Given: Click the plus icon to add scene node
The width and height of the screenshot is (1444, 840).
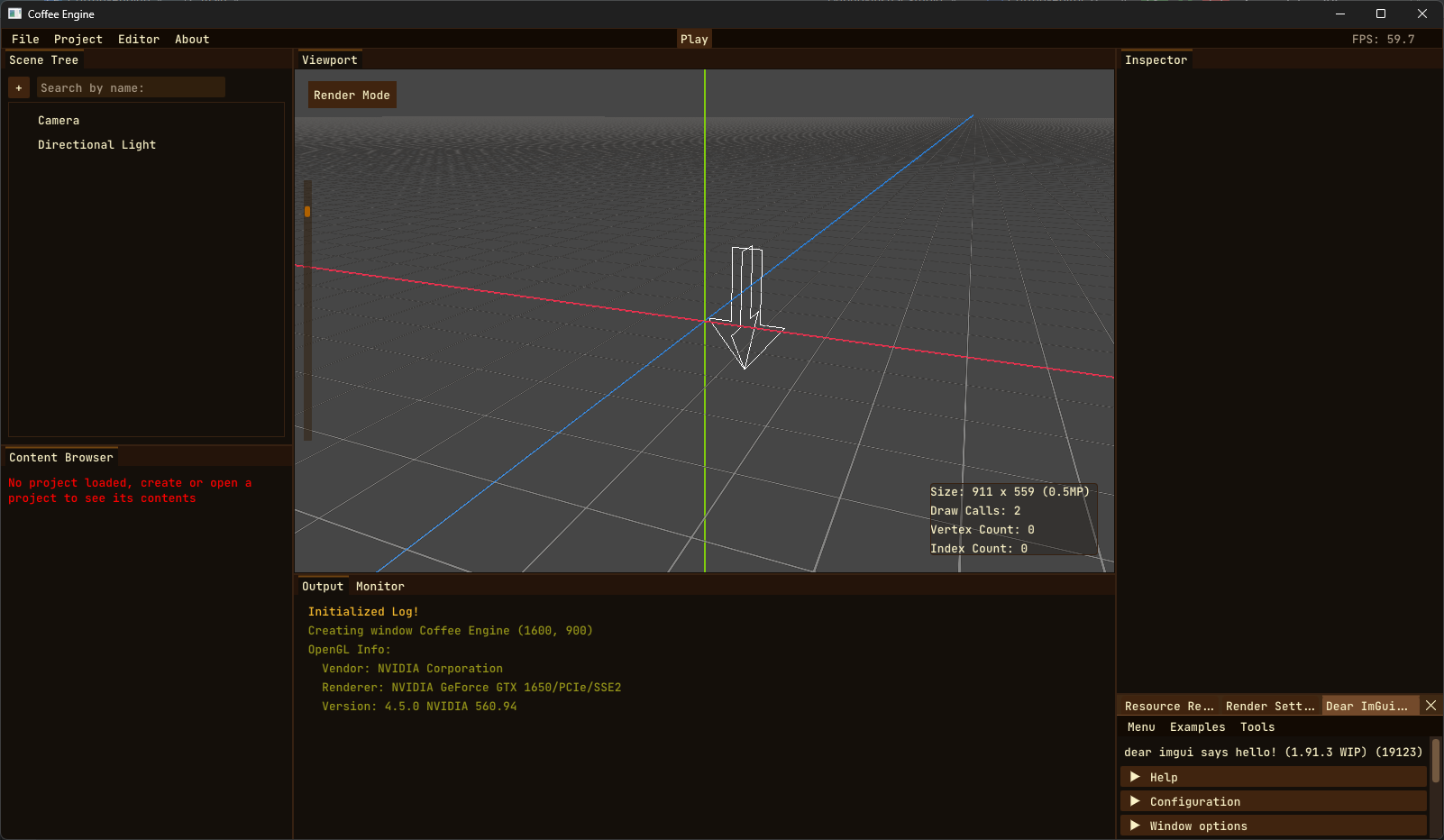Looking at the screenshot, I should point(19,87).
